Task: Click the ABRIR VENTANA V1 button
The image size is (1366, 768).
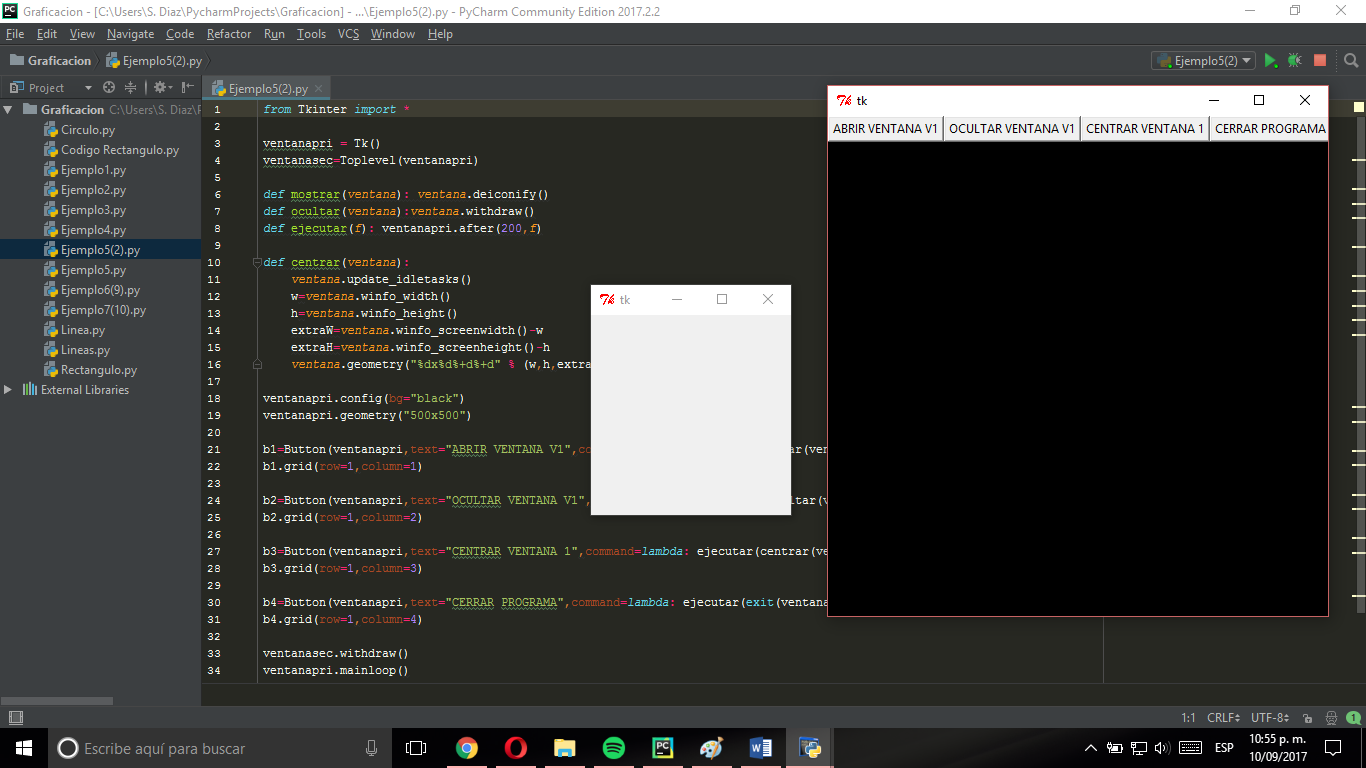Action: coord(884,128)
